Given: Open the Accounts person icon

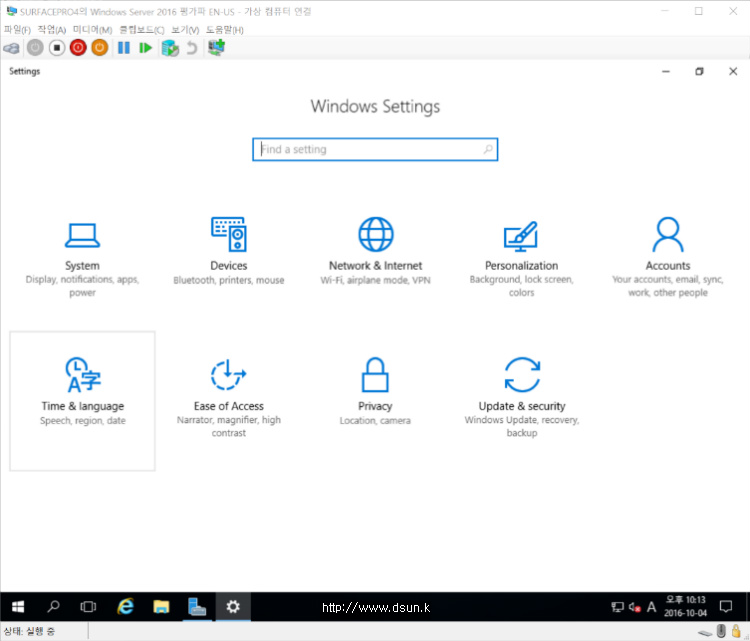Looking at the screenshot, I should (668, 234).
